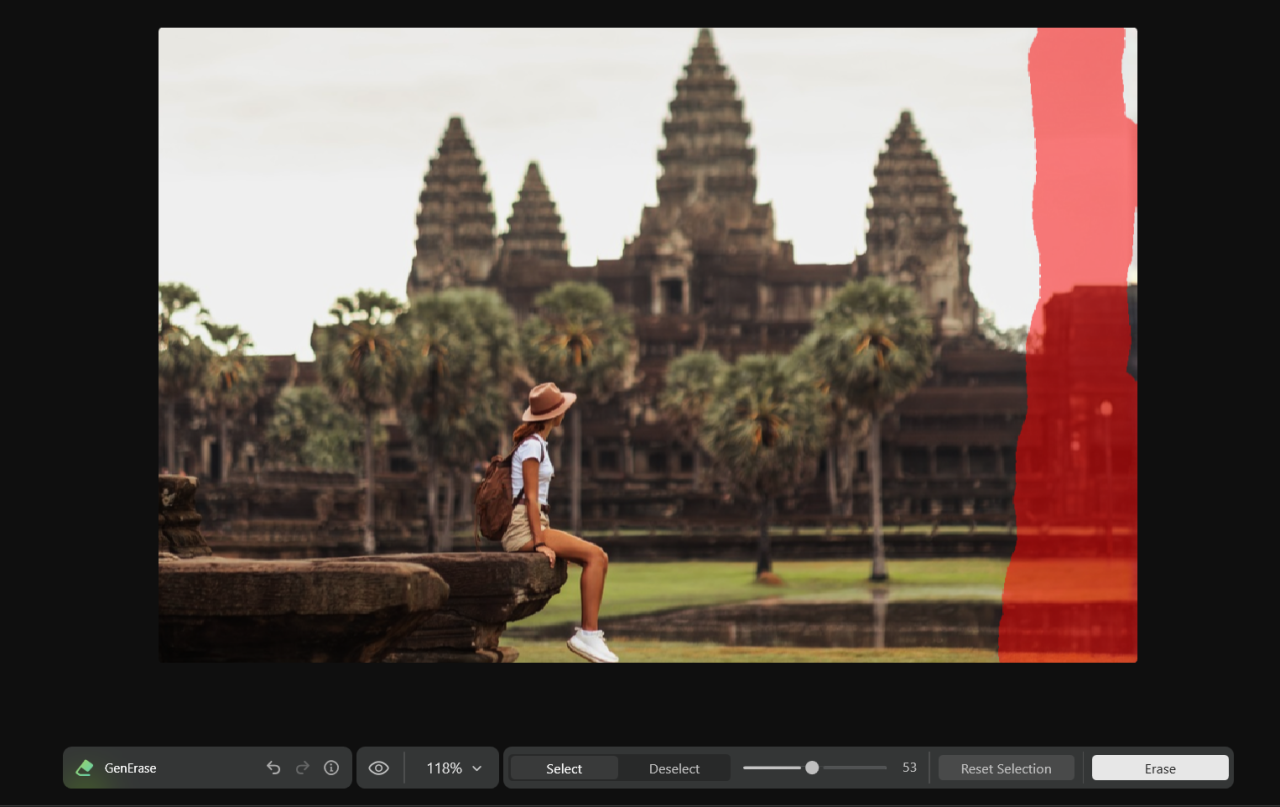
Task: Click the GenErase eraser icon
Action: pyautogui.click(x=85, y=768)
